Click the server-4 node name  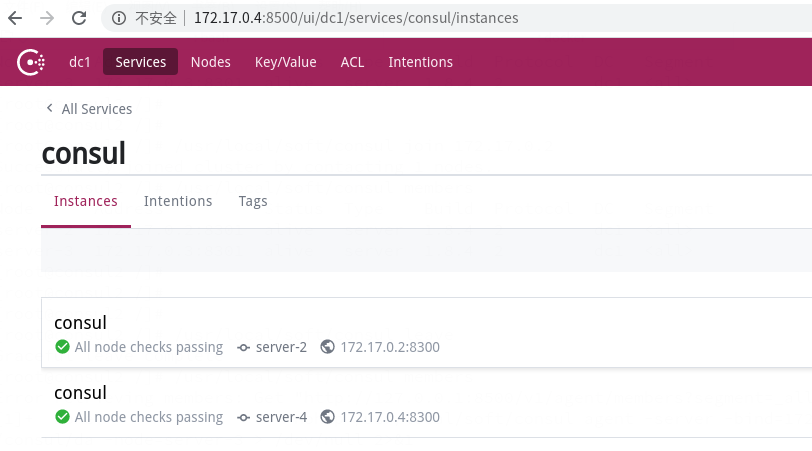[x=281, y=417]
